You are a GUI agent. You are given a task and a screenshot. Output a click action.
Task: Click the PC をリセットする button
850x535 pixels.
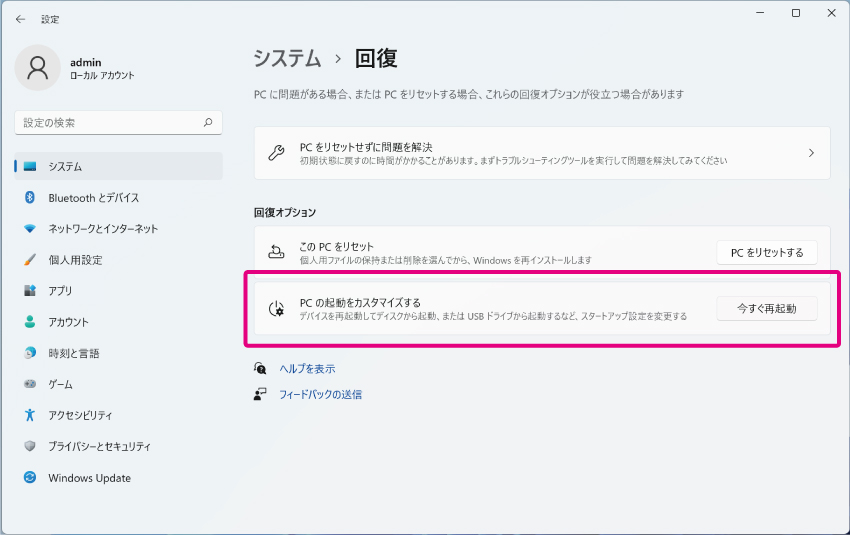coord(767,253)
